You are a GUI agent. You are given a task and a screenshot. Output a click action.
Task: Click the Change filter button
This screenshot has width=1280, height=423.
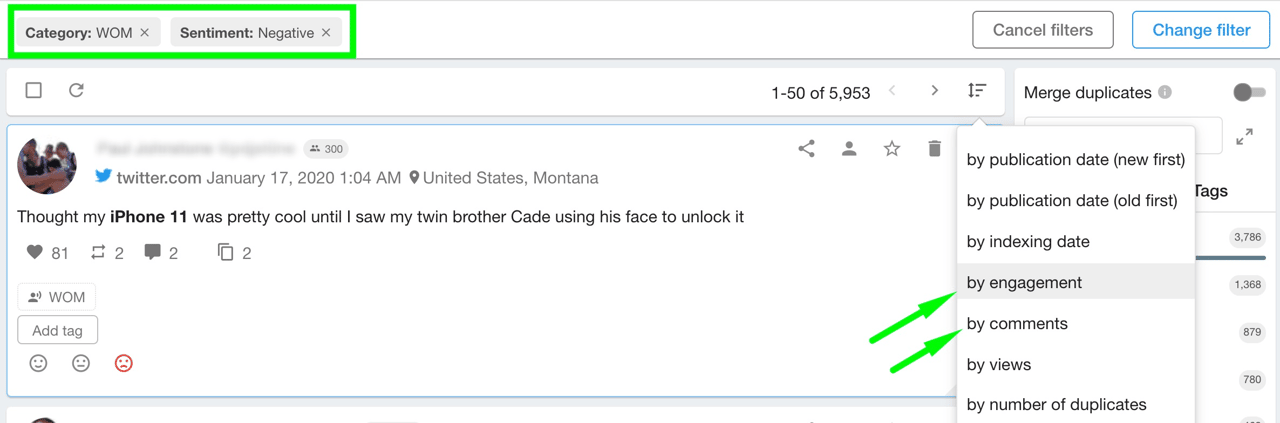[x=1201, y=30]
